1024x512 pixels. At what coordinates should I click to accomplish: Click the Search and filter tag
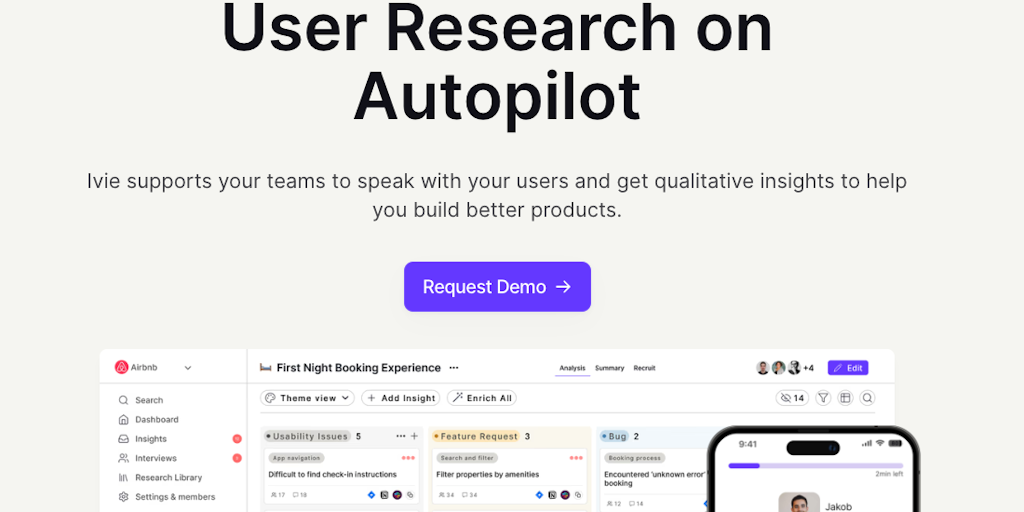[x=467, y=458]
